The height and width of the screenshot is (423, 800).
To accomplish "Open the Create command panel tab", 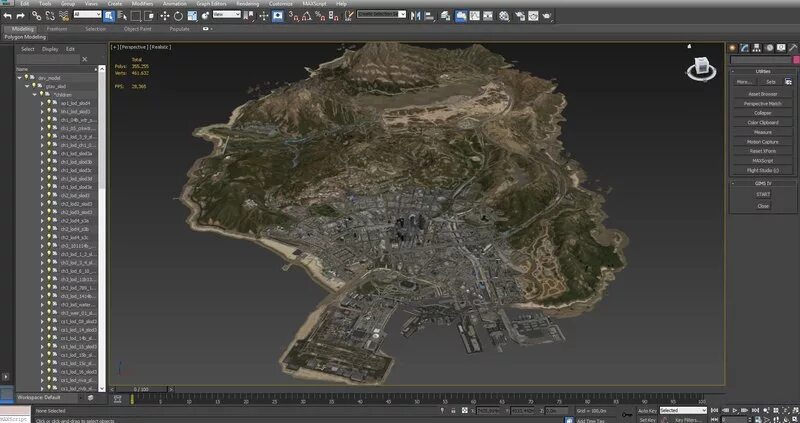I will tap(733, 47).
